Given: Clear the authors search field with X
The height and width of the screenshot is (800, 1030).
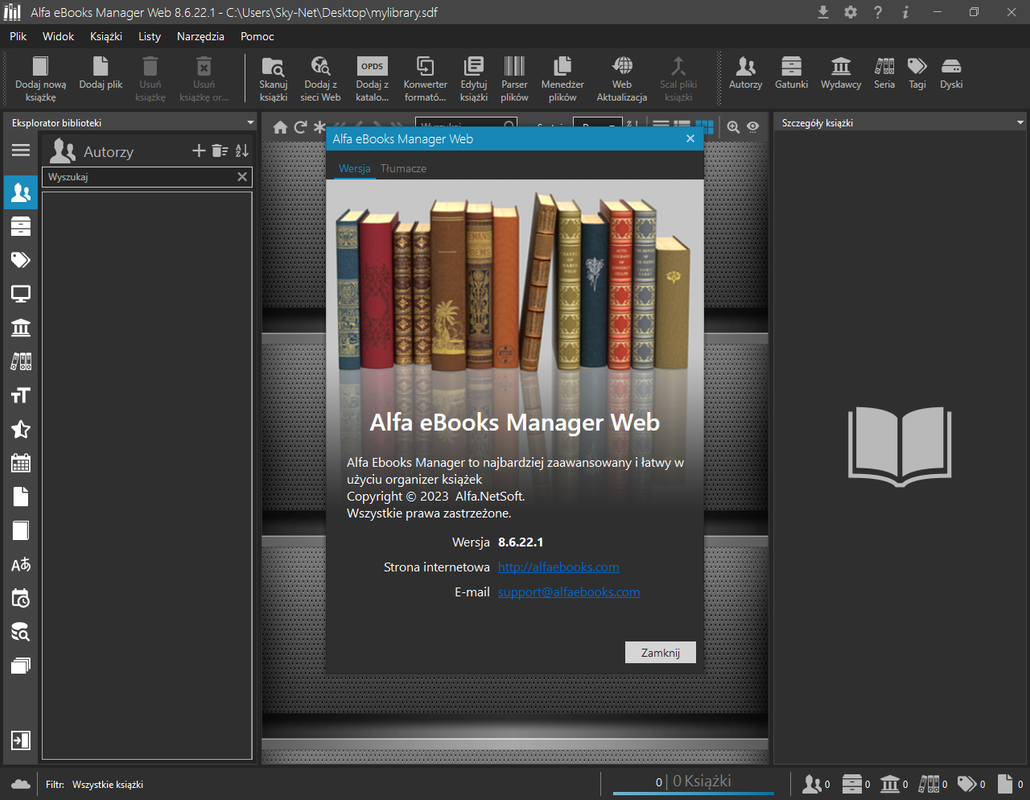Looking at the screenshot, I should point(242,177).
